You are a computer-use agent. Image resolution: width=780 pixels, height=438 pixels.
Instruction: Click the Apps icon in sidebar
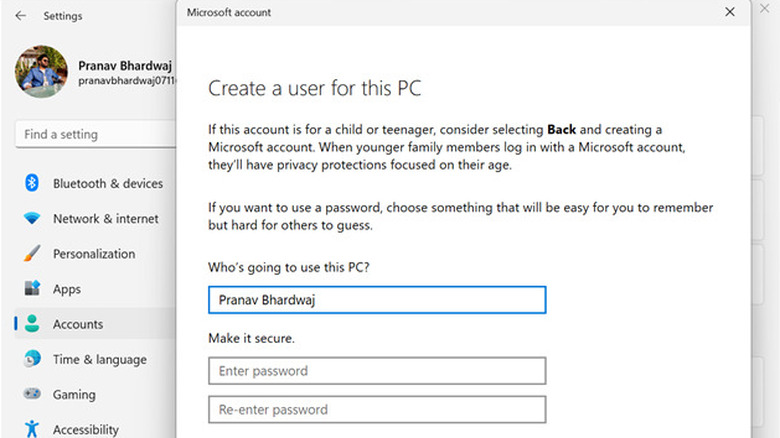32,289
